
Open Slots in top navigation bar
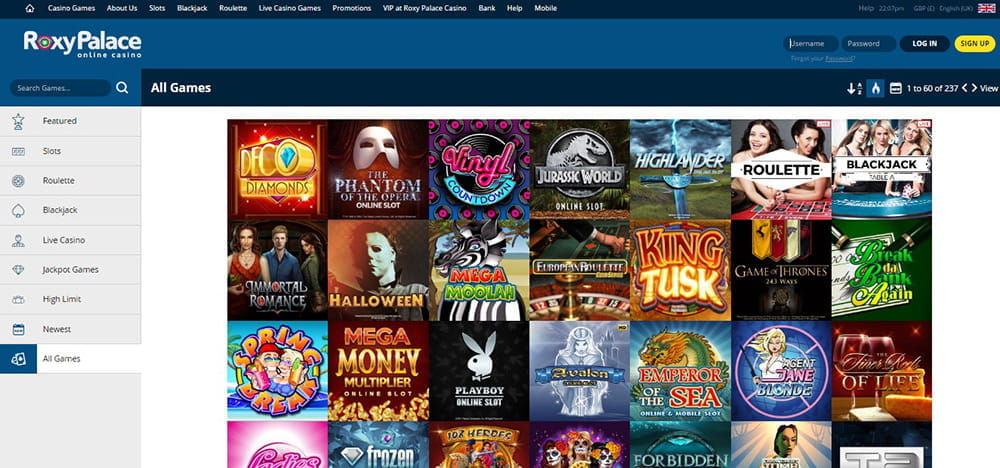(x=157, y=8)
